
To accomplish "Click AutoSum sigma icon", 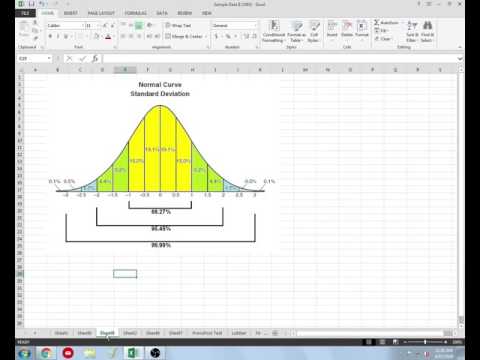I will tap(377, 22).
